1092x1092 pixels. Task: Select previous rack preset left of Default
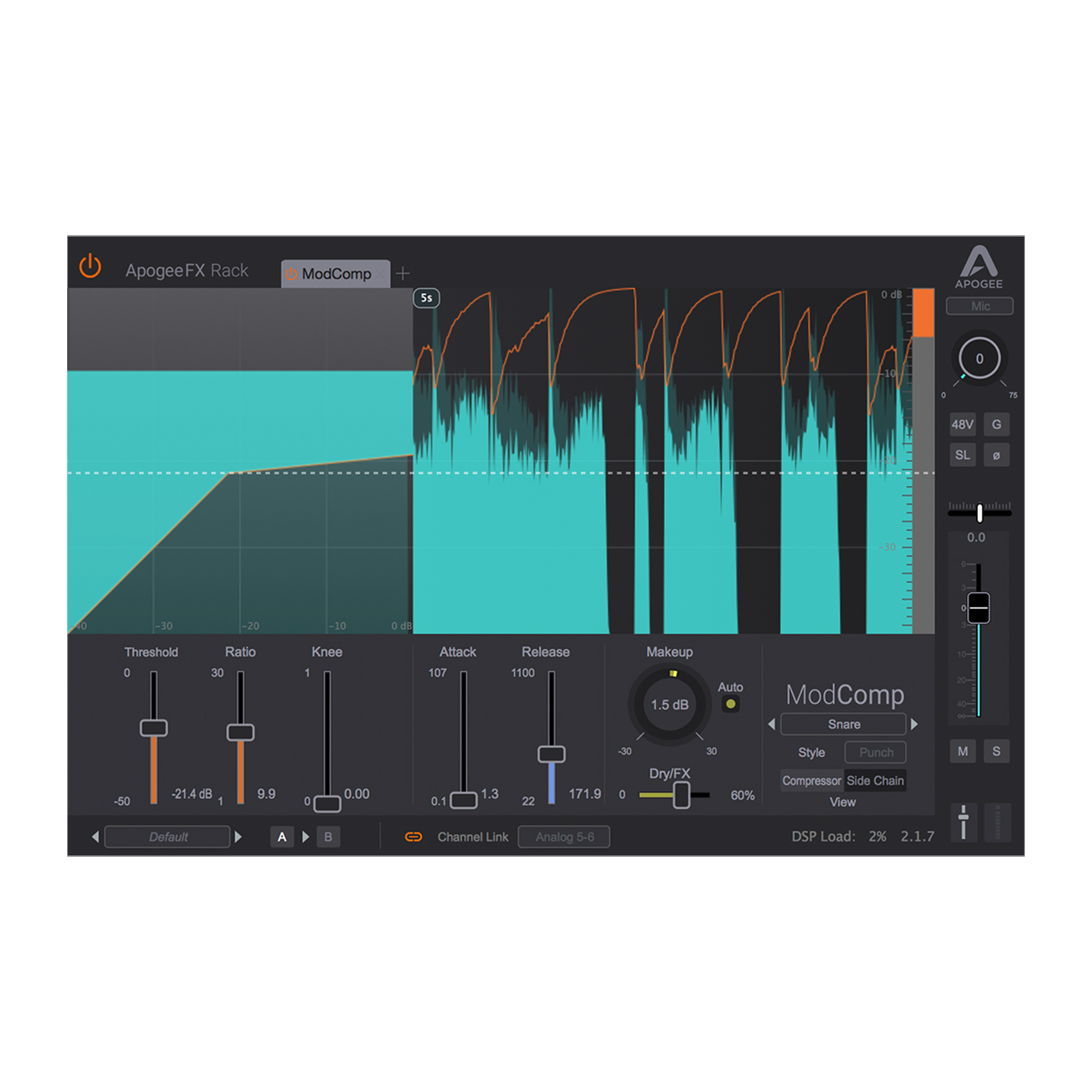(95, 837)
